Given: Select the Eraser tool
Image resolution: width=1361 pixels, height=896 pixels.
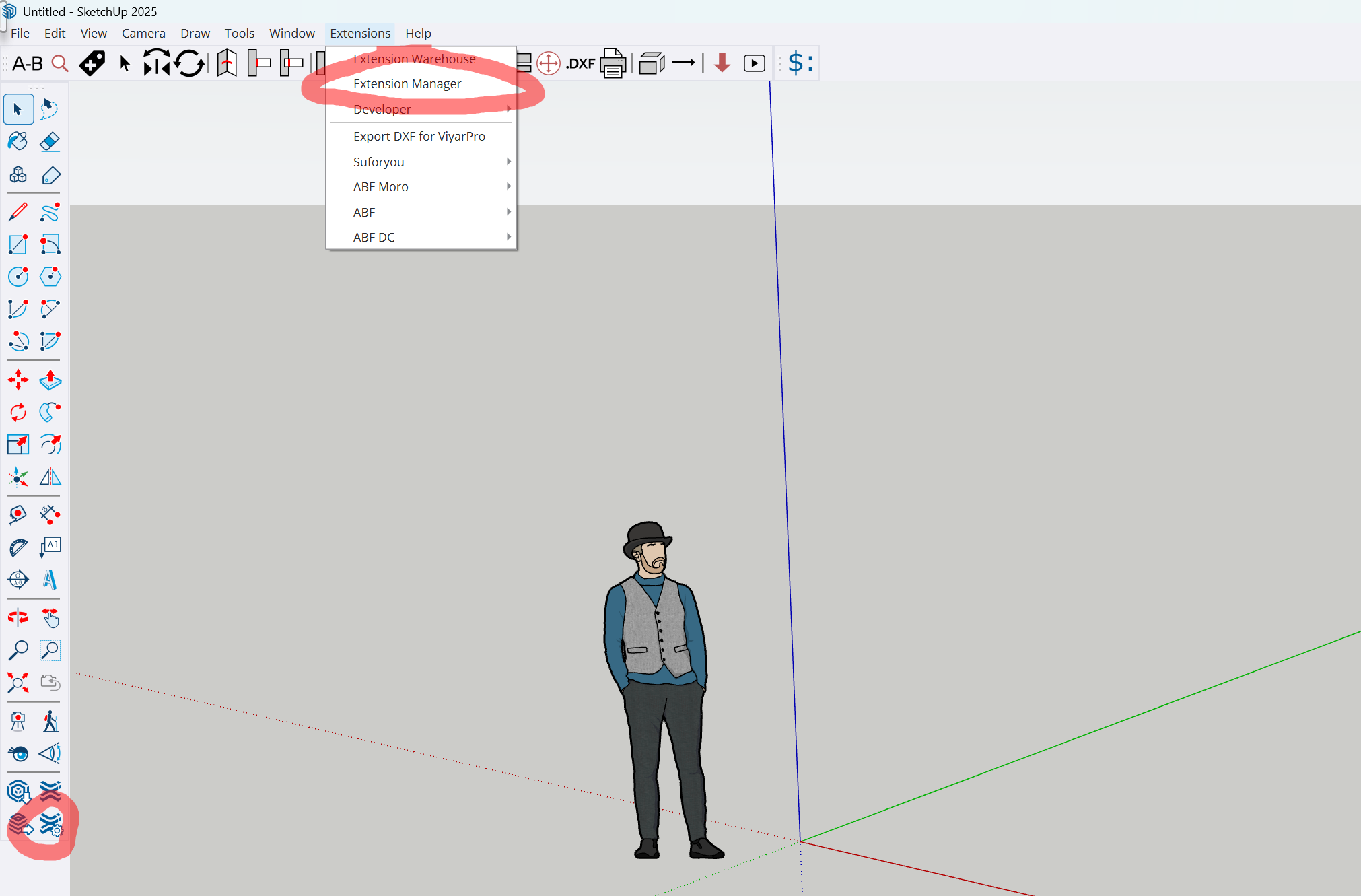Looking at the screenshot, I should click(50, 141).
